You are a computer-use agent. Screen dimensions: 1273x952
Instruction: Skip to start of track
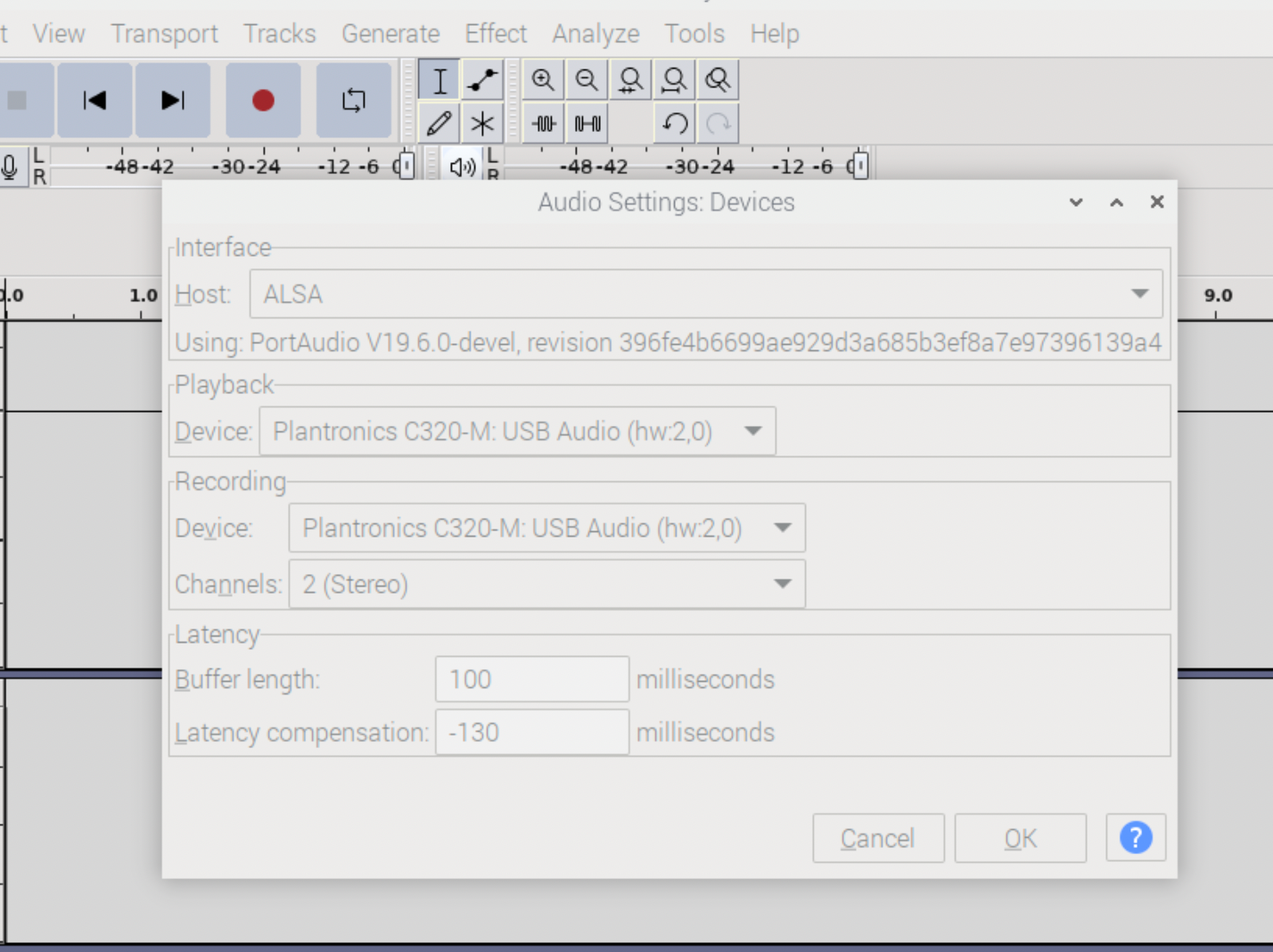[94, 100]
